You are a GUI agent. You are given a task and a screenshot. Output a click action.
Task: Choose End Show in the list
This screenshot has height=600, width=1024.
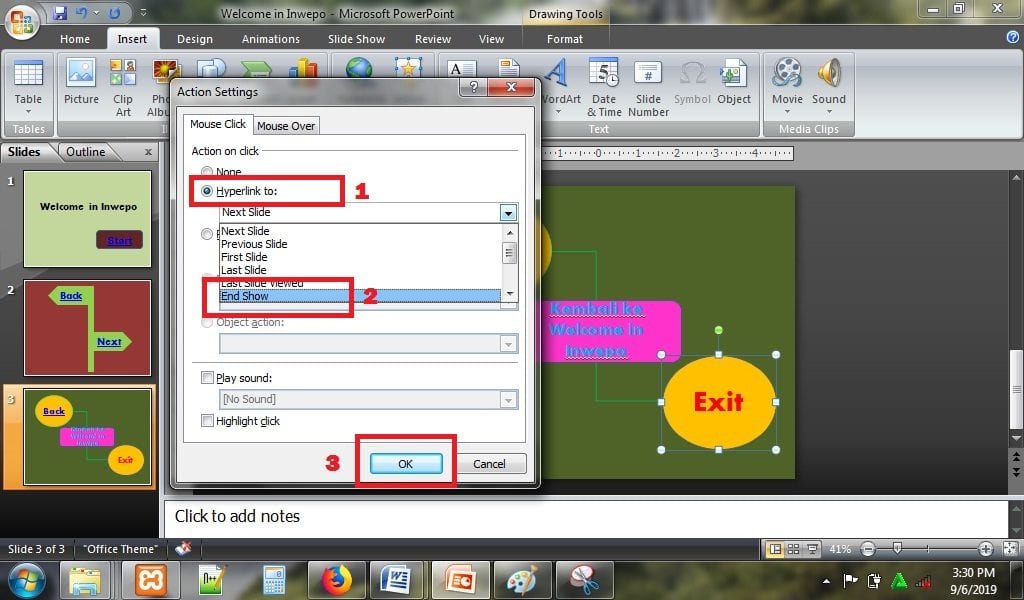[x=360, y=296]
